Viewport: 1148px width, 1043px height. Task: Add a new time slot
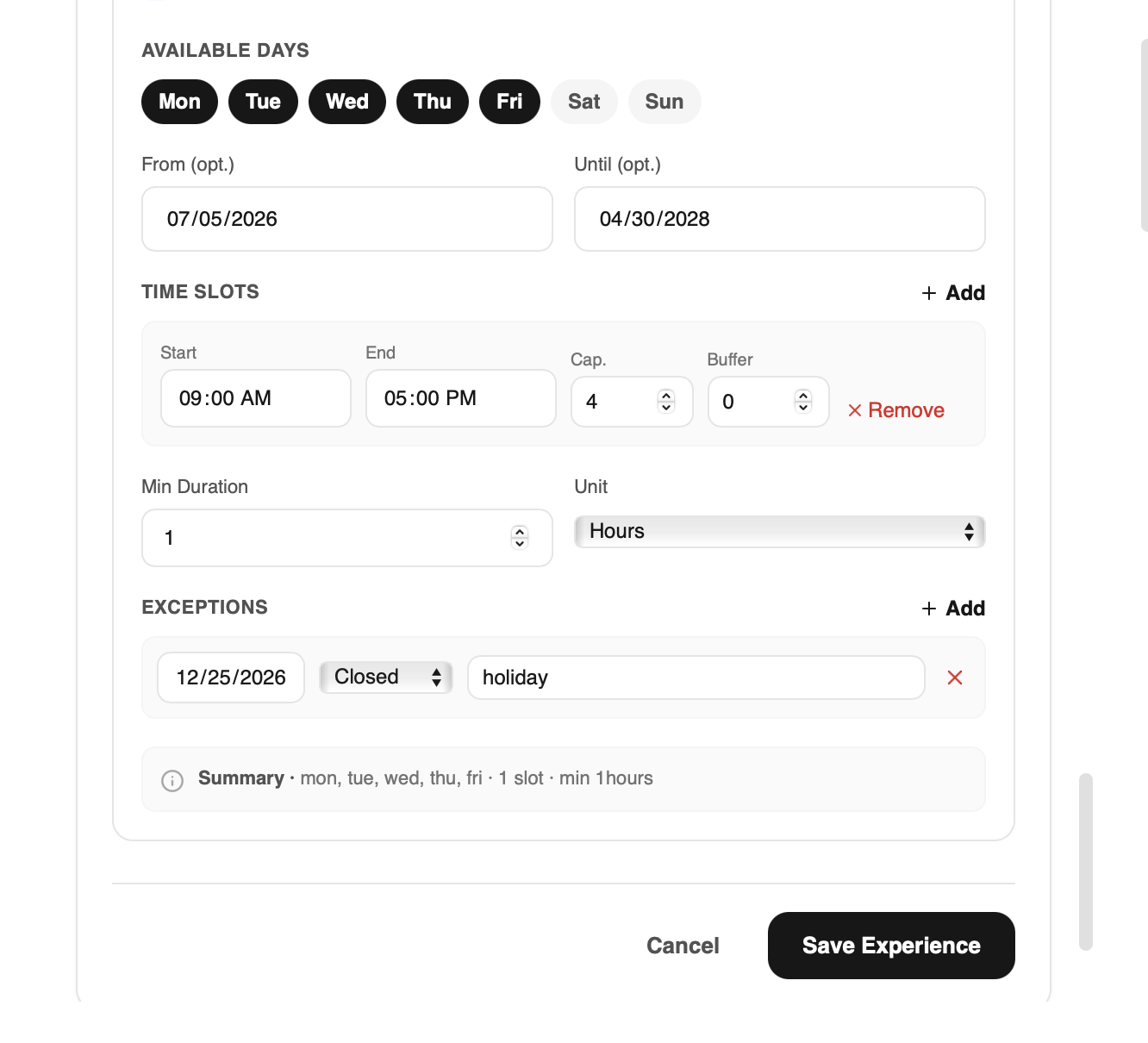[953, 293]
